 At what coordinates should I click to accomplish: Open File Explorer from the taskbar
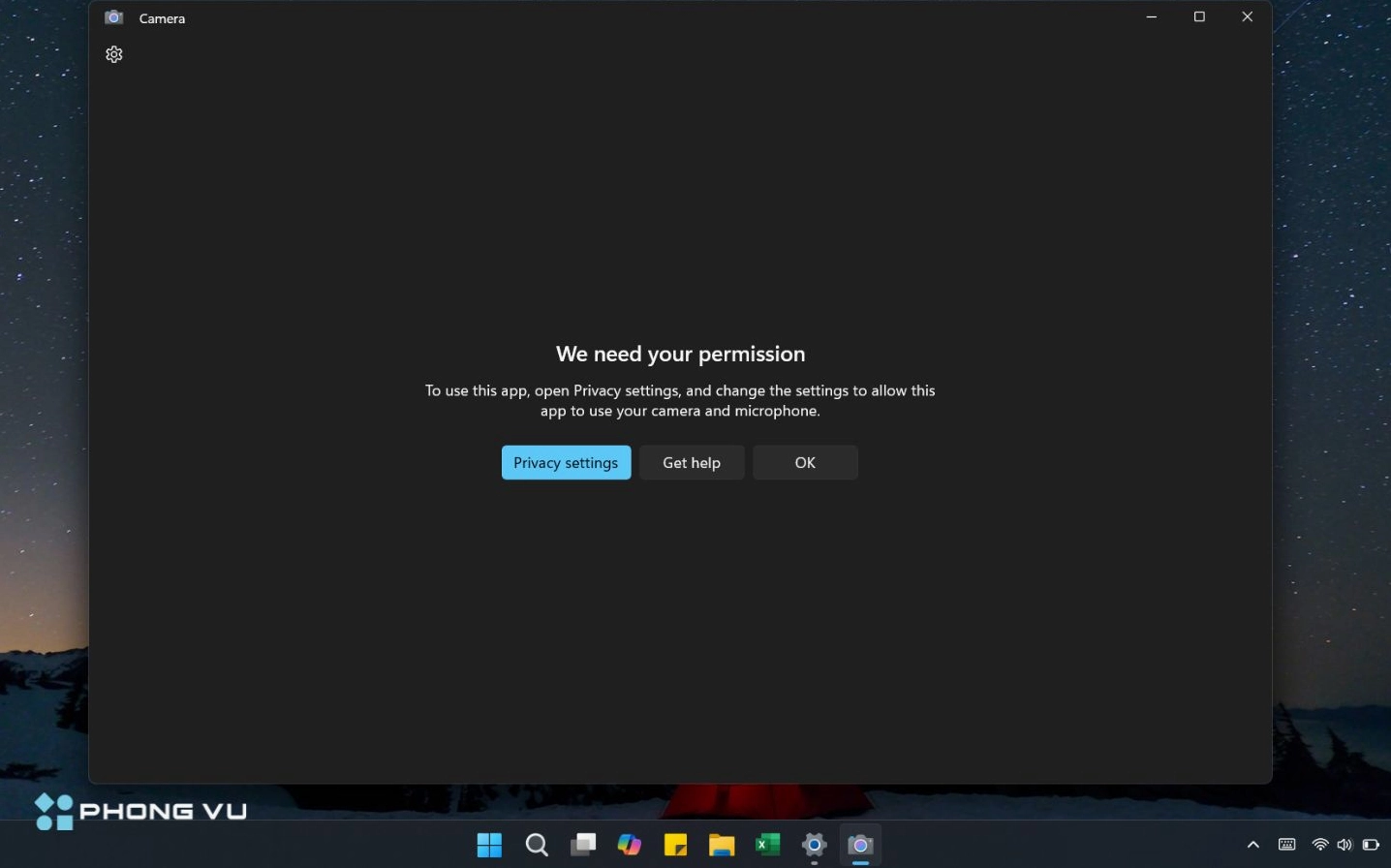coord(721,845)
